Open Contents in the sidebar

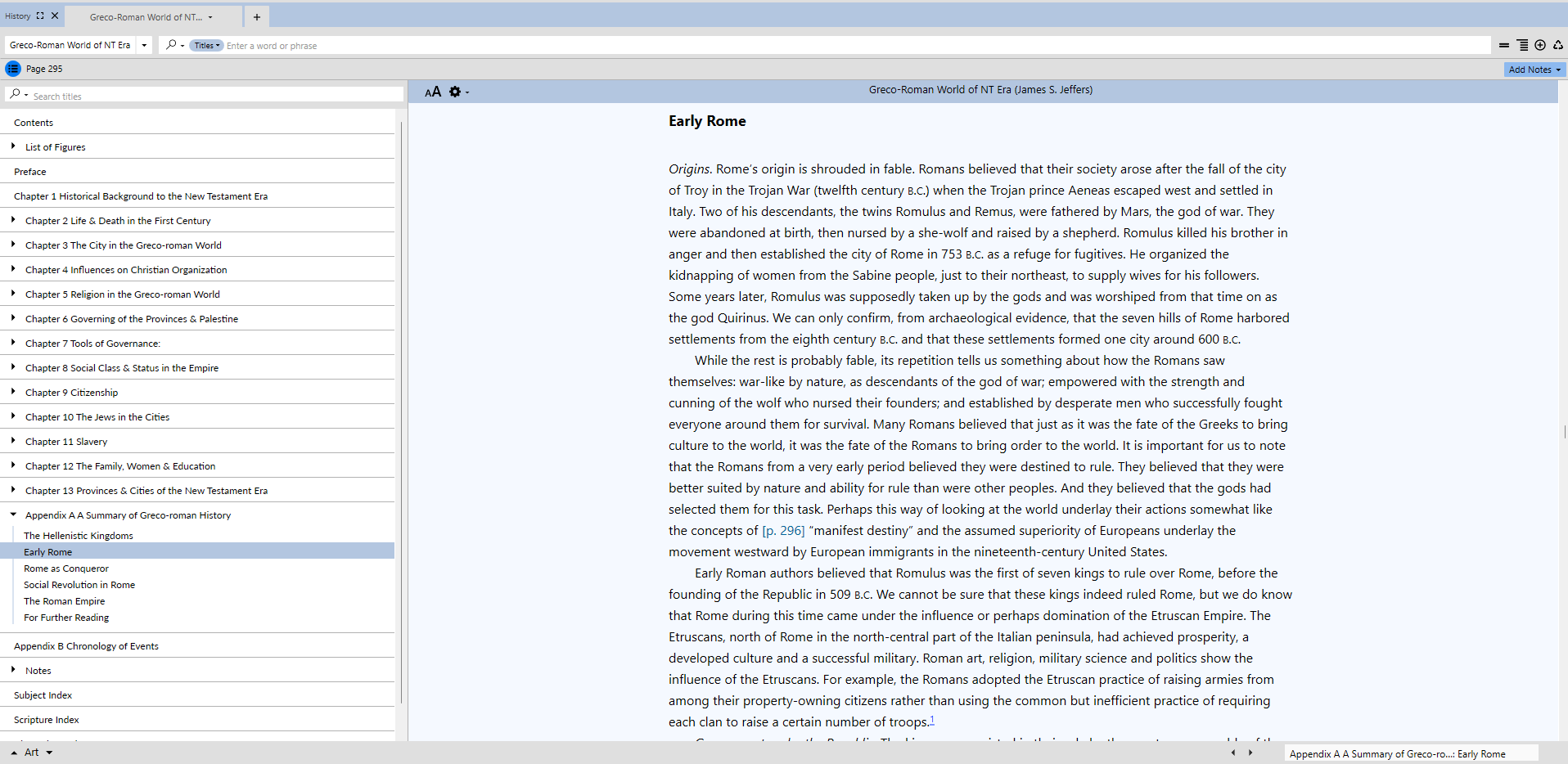[34, 123]
